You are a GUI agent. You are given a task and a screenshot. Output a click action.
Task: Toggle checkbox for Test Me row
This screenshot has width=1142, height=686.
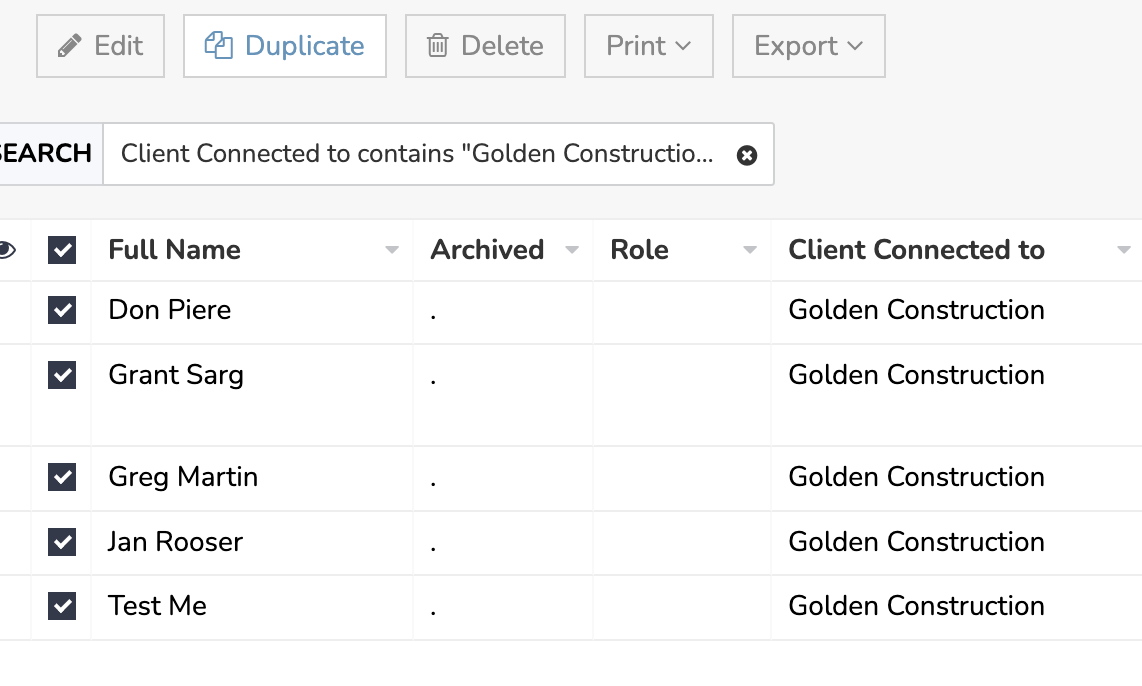pos(62,606)
